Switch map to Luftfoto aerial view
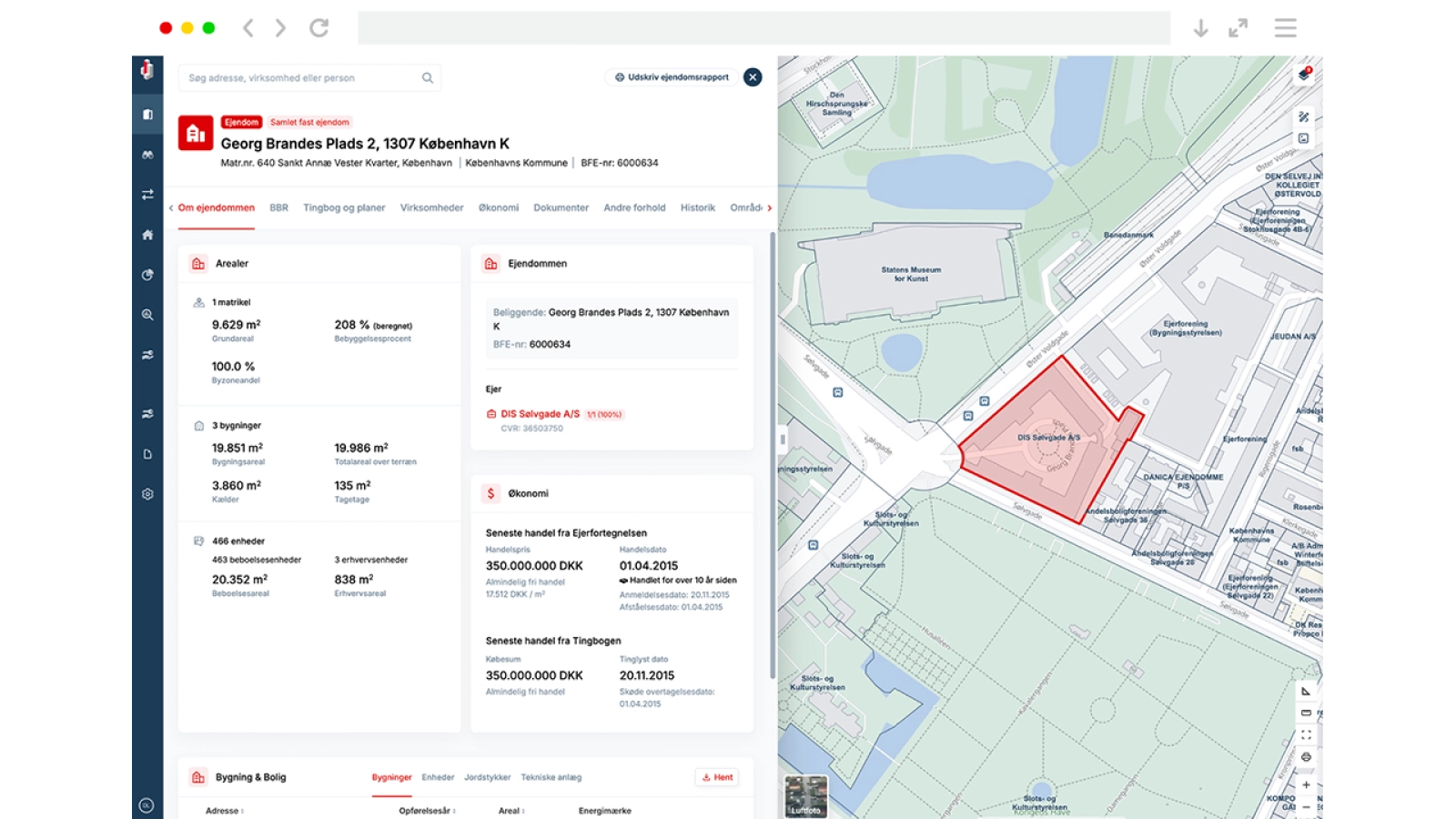1456x819 pixels. (x=805, y=796)
